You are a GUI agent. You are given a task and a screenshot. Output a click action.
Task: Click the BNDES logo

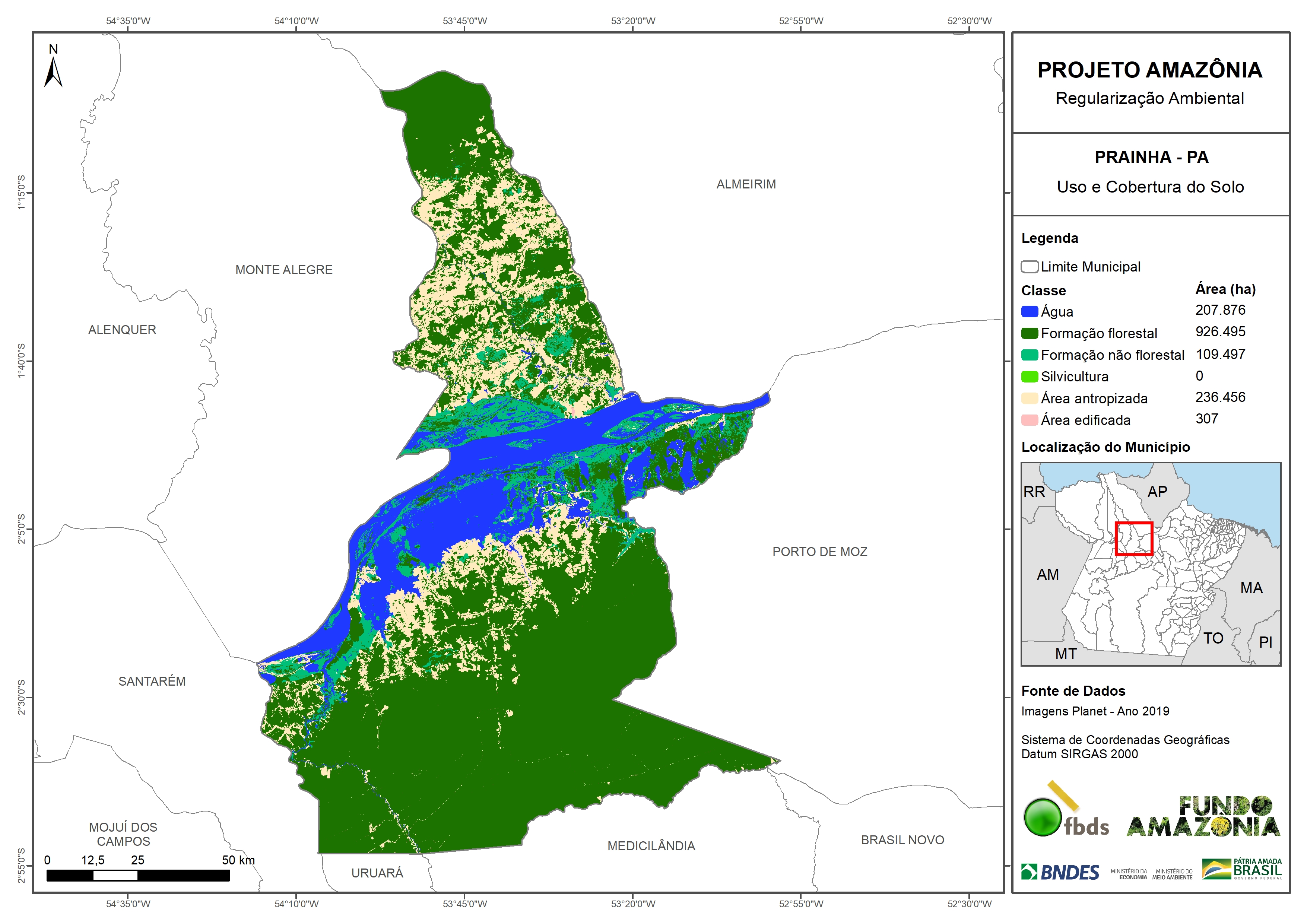coord(1060,872)
